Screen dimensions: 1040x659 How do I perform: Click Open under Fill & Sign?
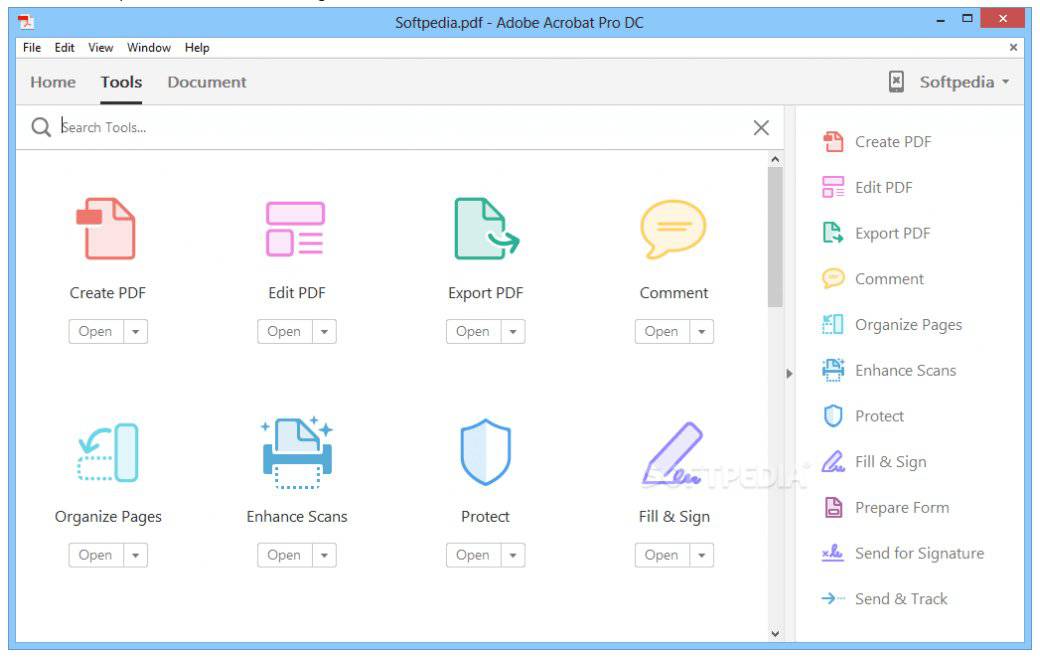click(x=662, y=554)
